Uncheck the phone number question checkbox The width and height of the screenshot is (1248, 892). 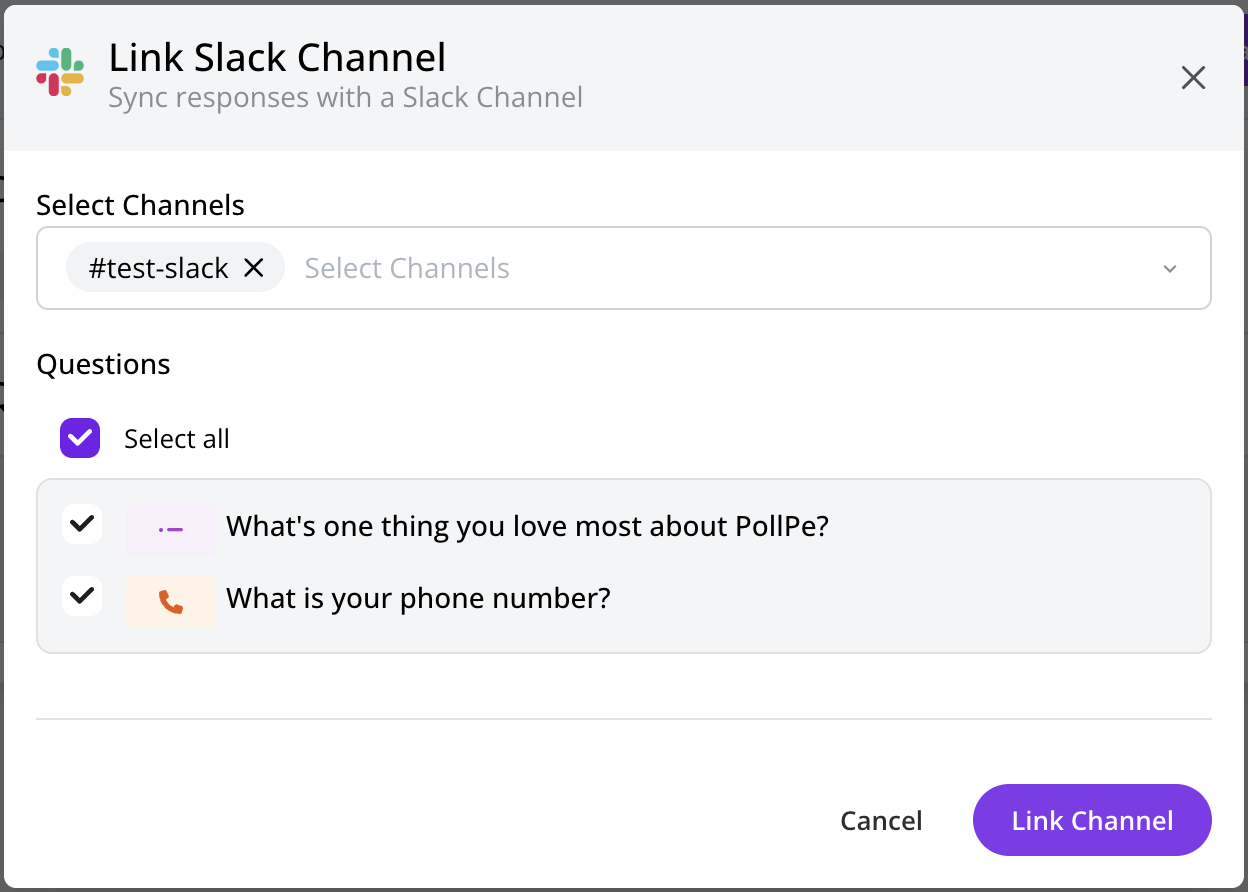click(x=82, y=597)
